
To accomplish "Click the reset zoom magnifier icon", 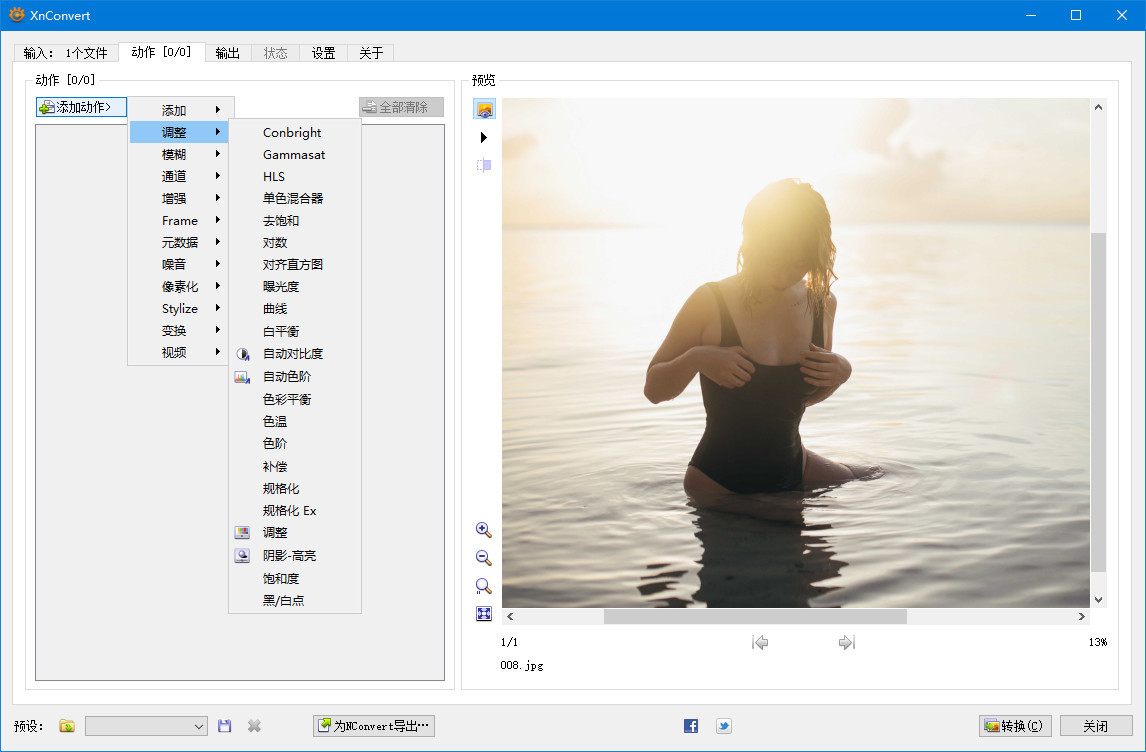I will (x=483, y=586).
